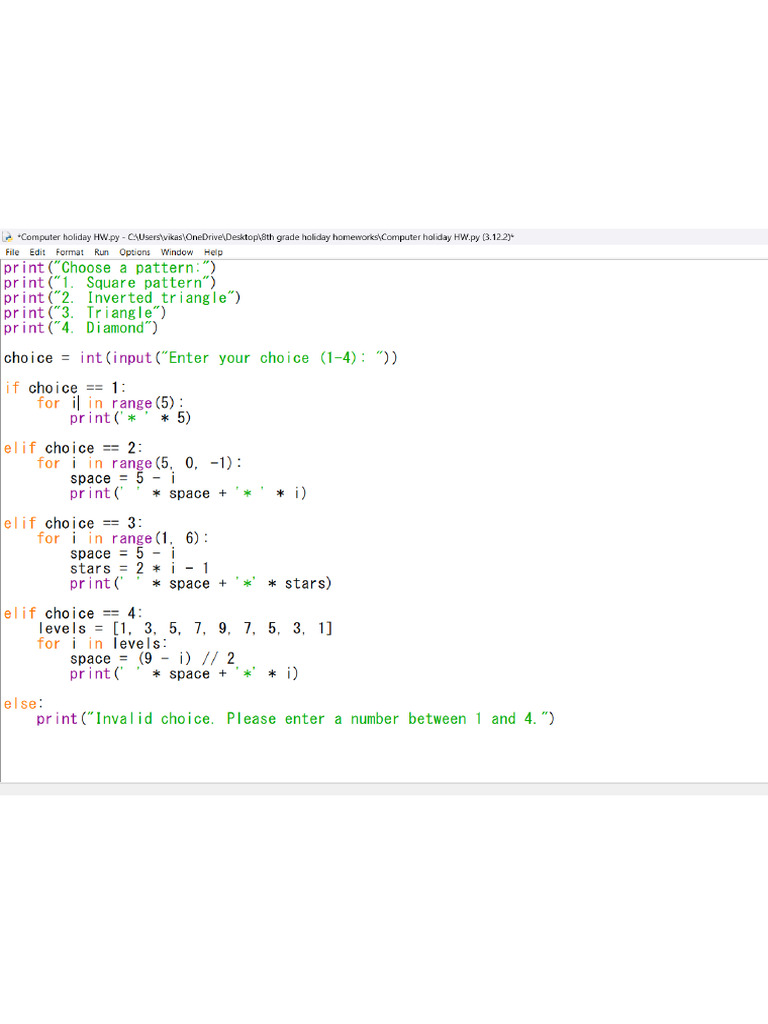This screenshot has height=1024, width=768.
Task: Open the Help menu
Action: (x=213, y=252)
